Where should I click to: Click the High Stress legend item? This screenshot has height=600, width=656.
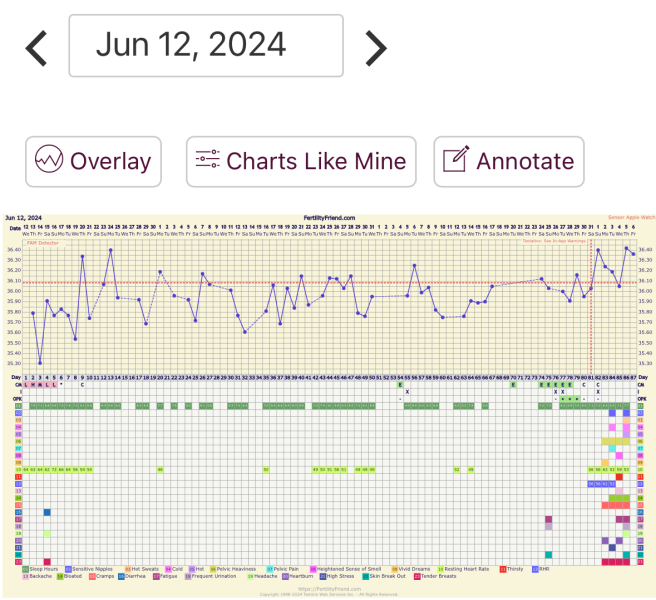342,577
